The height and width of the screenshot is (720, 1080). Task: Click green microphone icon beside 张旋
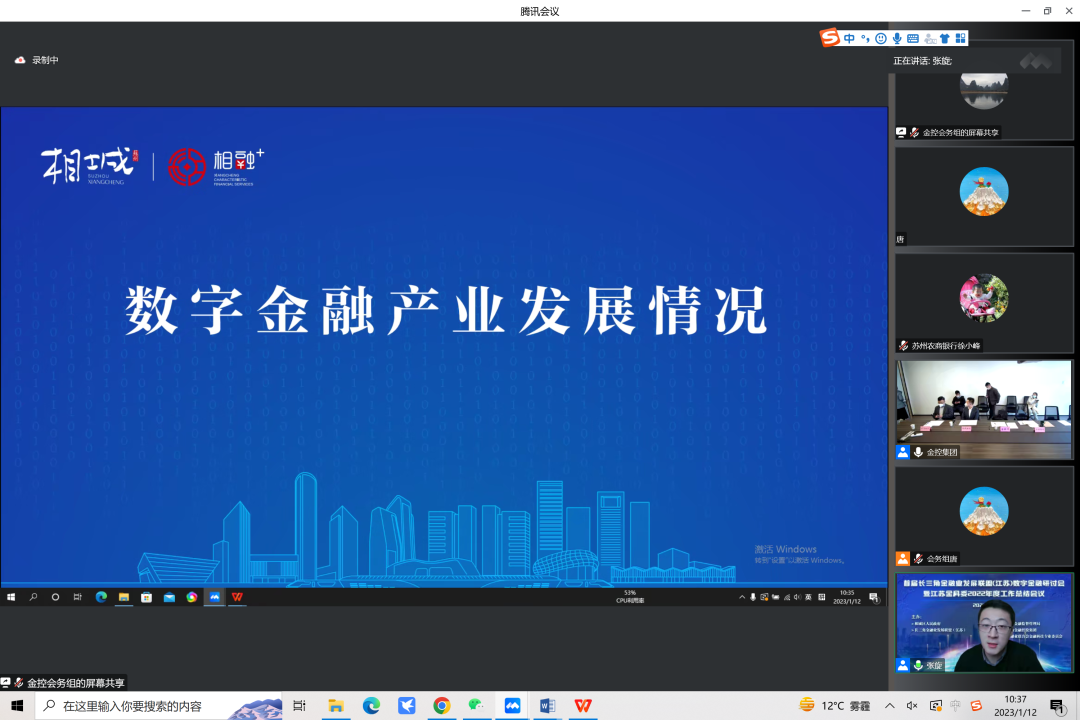point(917,665)
